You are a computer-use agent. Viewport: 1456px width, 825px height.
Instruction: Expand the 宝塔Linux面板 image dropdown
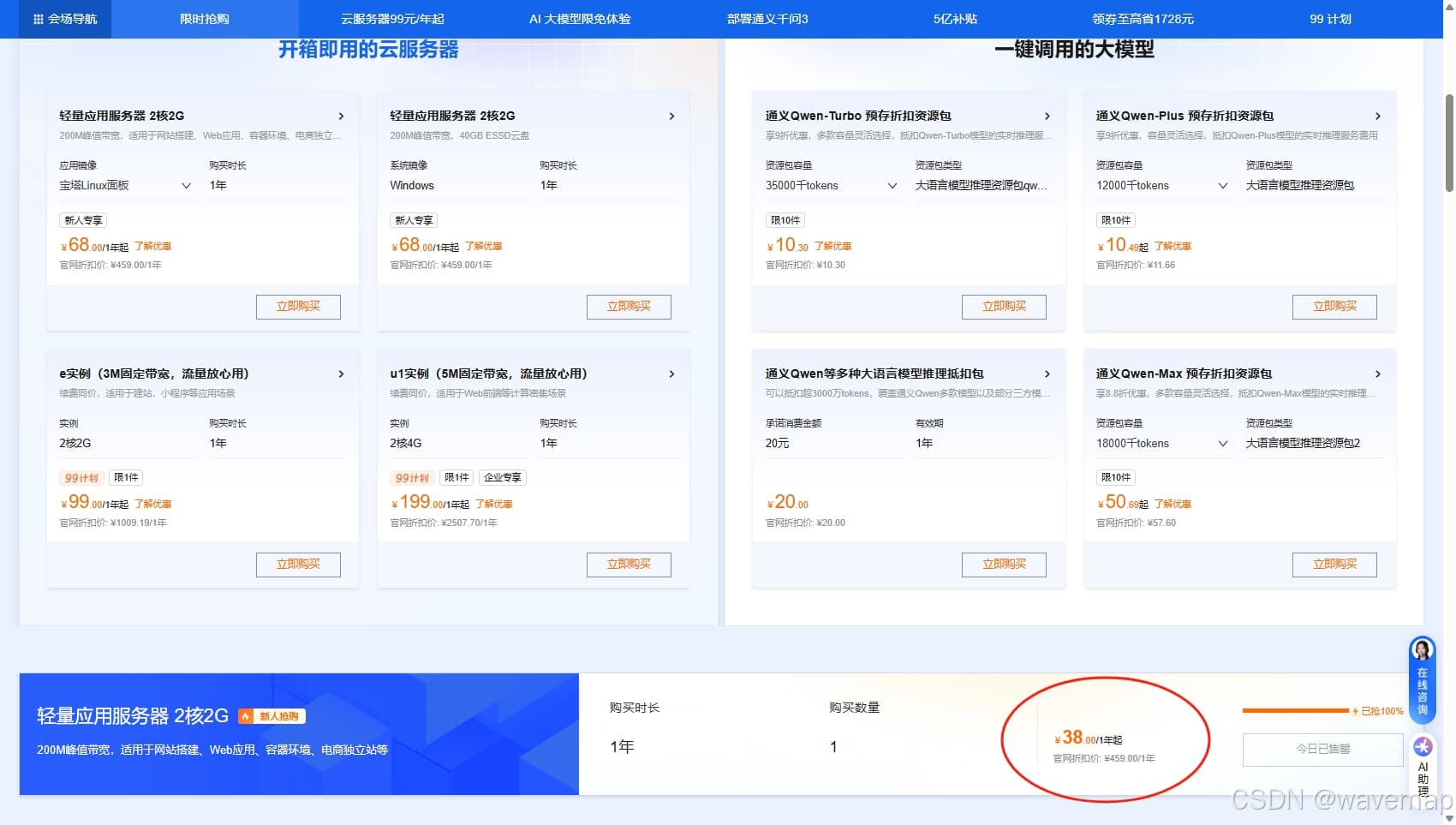127,186
